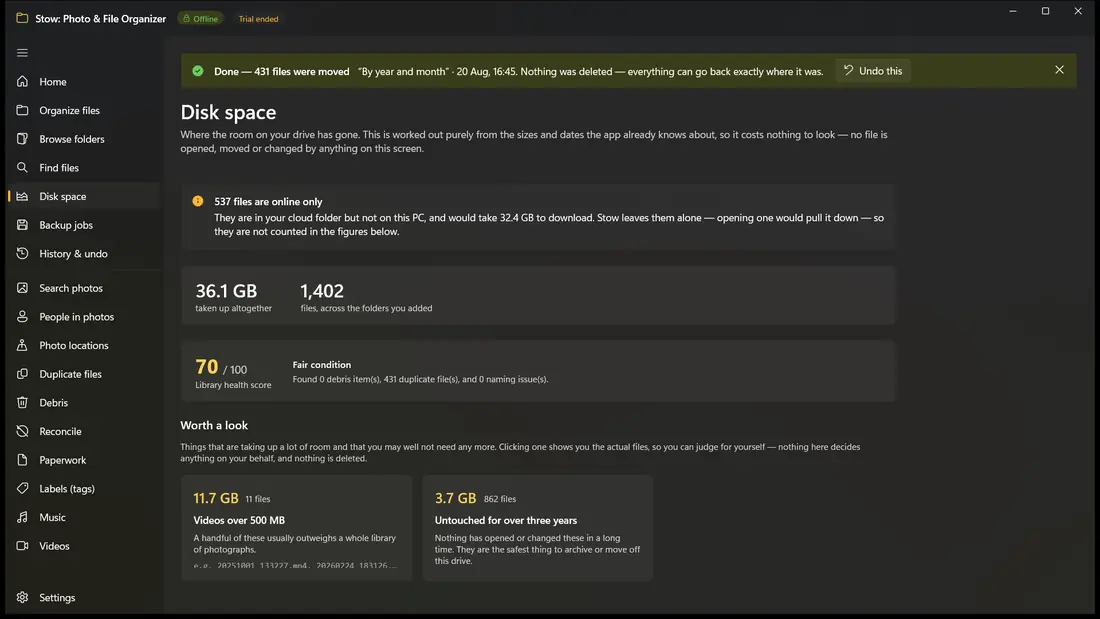The height and width of the screenshot is (619, 1100).
Task: Select the People in photos icon
Action: 22,317
